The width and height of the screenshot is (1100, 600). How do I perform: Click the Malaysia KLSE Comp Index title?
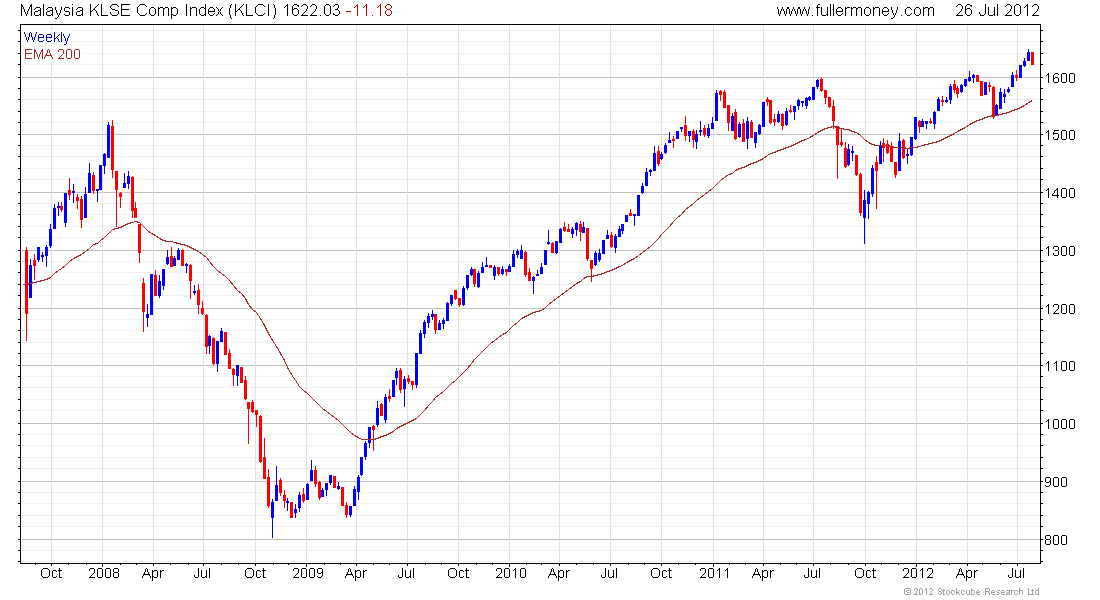point(149,11)
